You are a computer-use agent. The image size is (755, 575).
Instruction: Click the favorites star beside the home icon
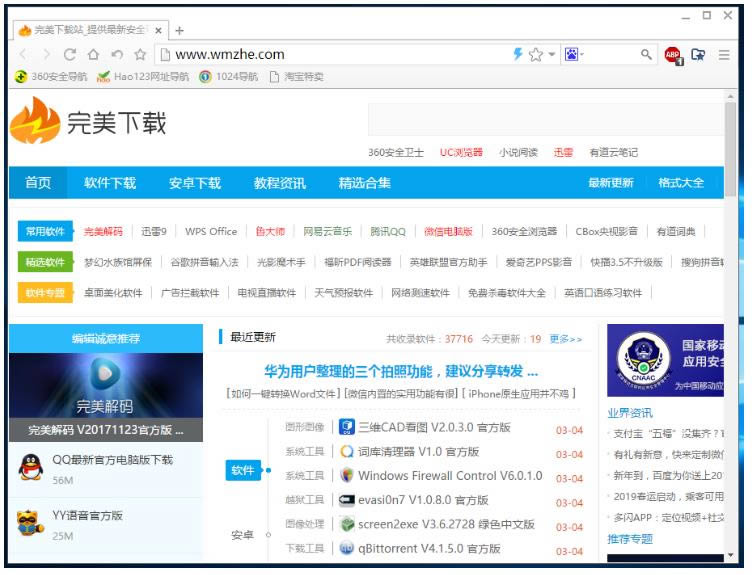point(140,55)
